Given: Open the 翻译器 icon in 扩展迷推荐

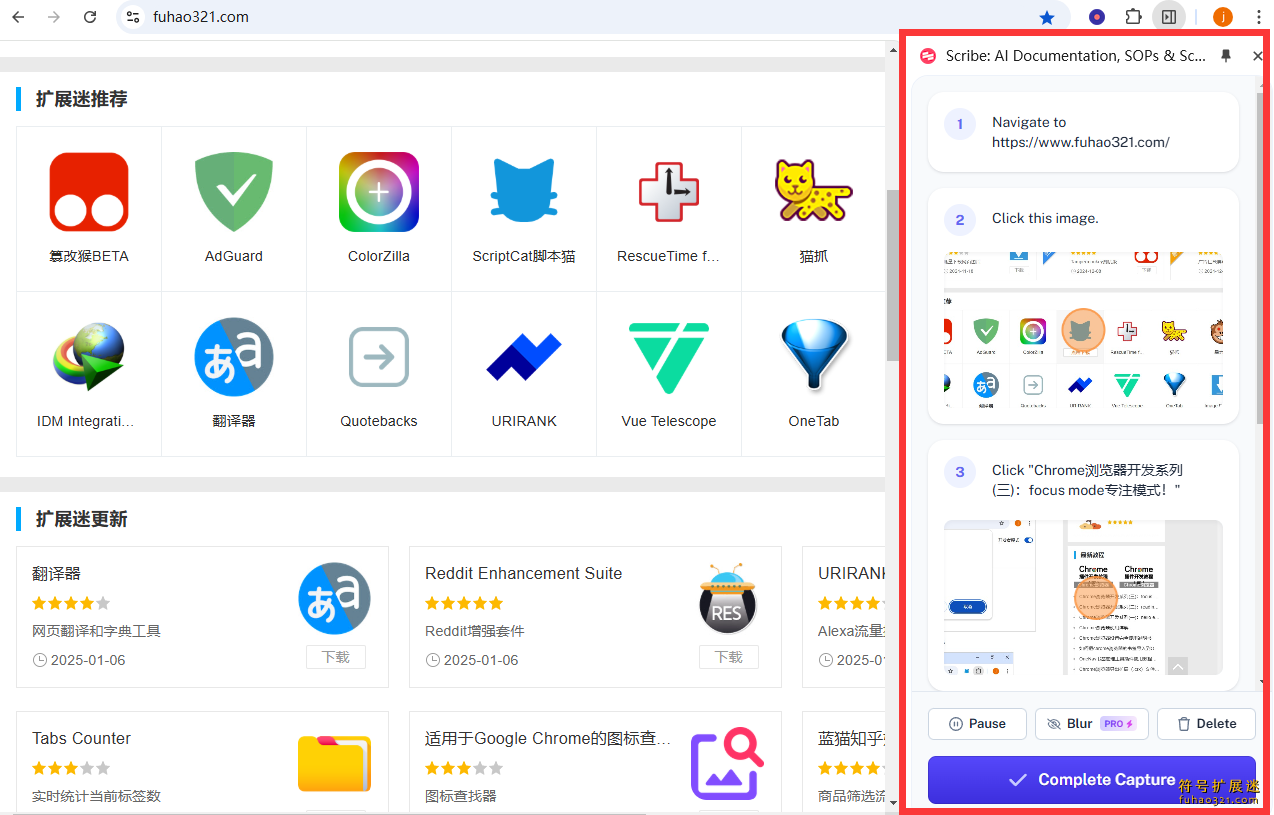Looking at the screenshot, I should point(234,357).
